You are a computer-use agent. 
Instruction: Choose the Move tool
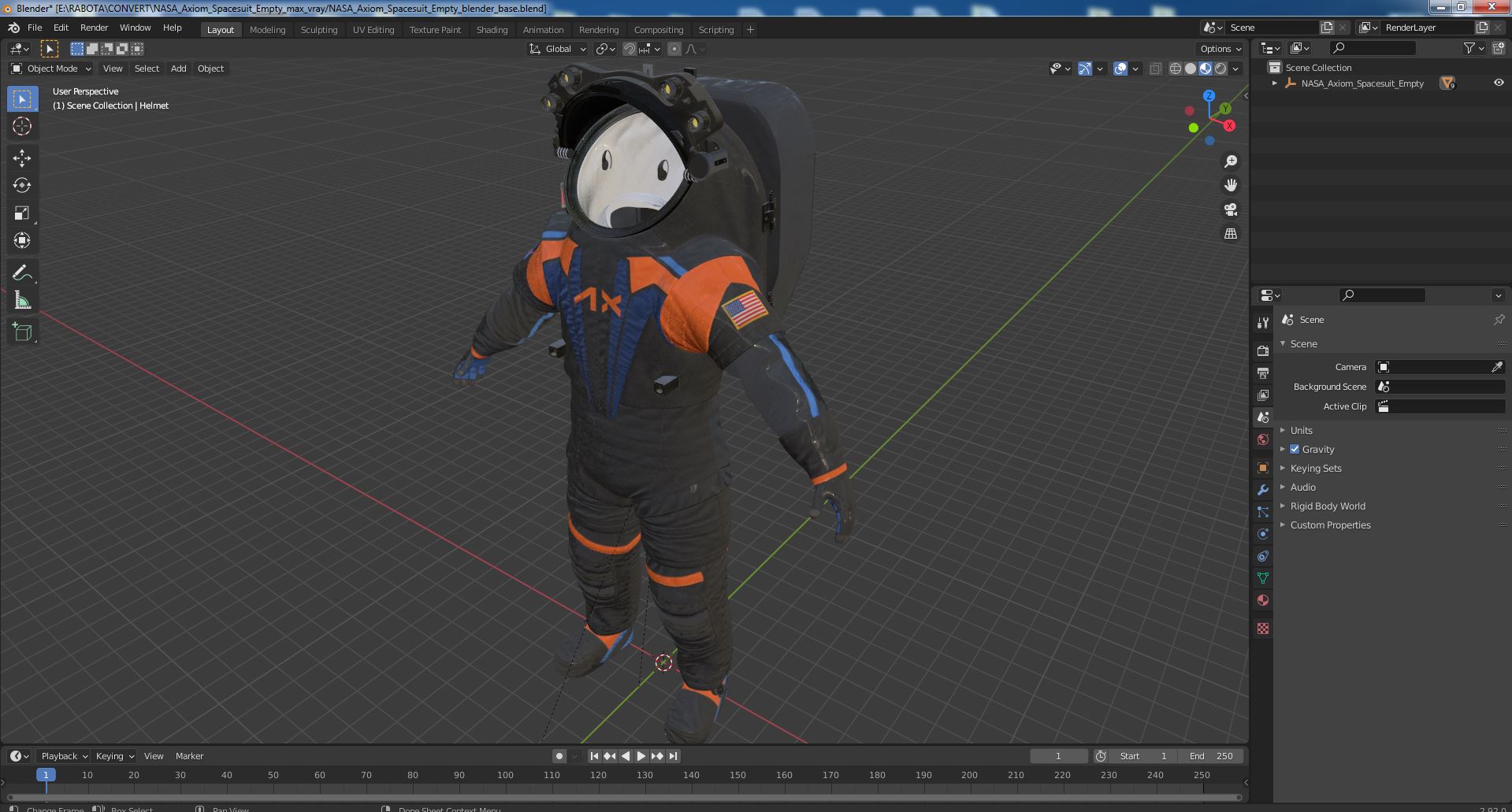(x=22, y=158)
